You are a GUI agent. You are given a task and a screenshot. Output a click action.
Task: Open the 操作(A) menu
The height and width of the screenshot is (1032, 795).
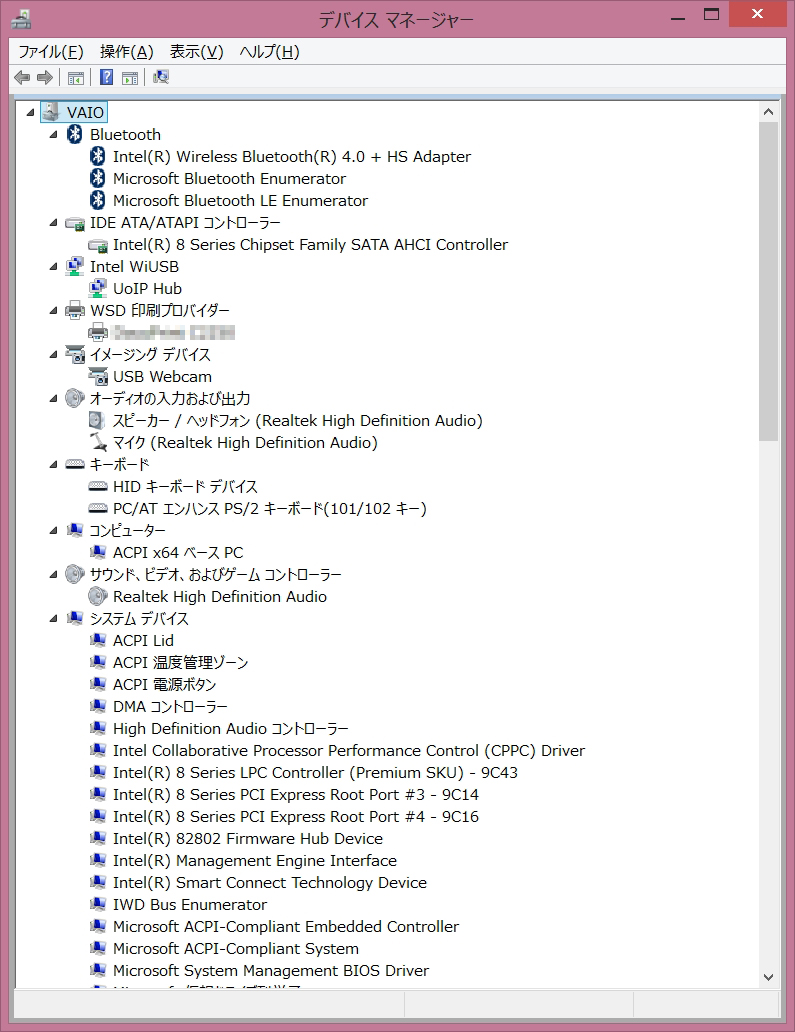[x=126, y=51]
